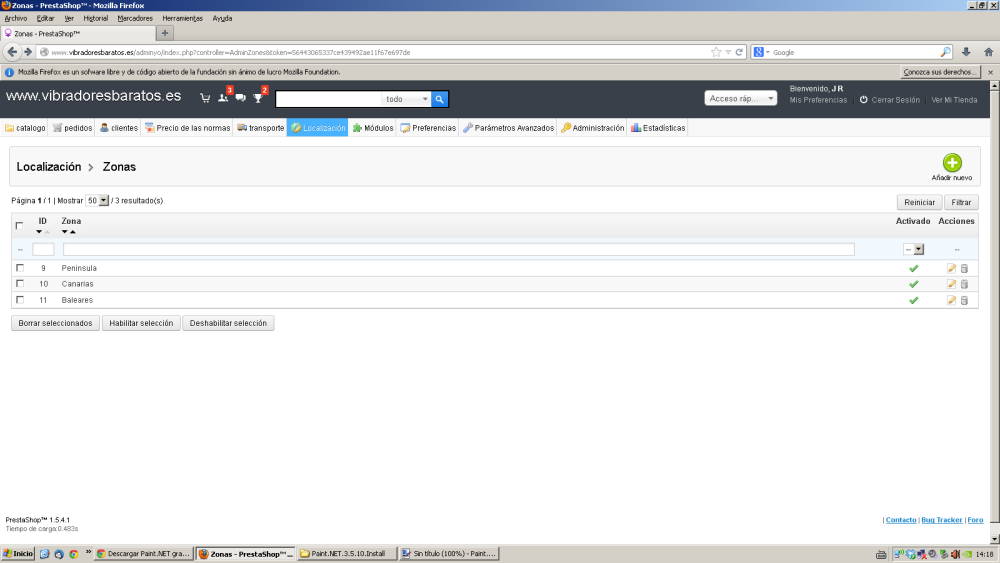Open the Firefox downloads arrow

pos(966,52)
